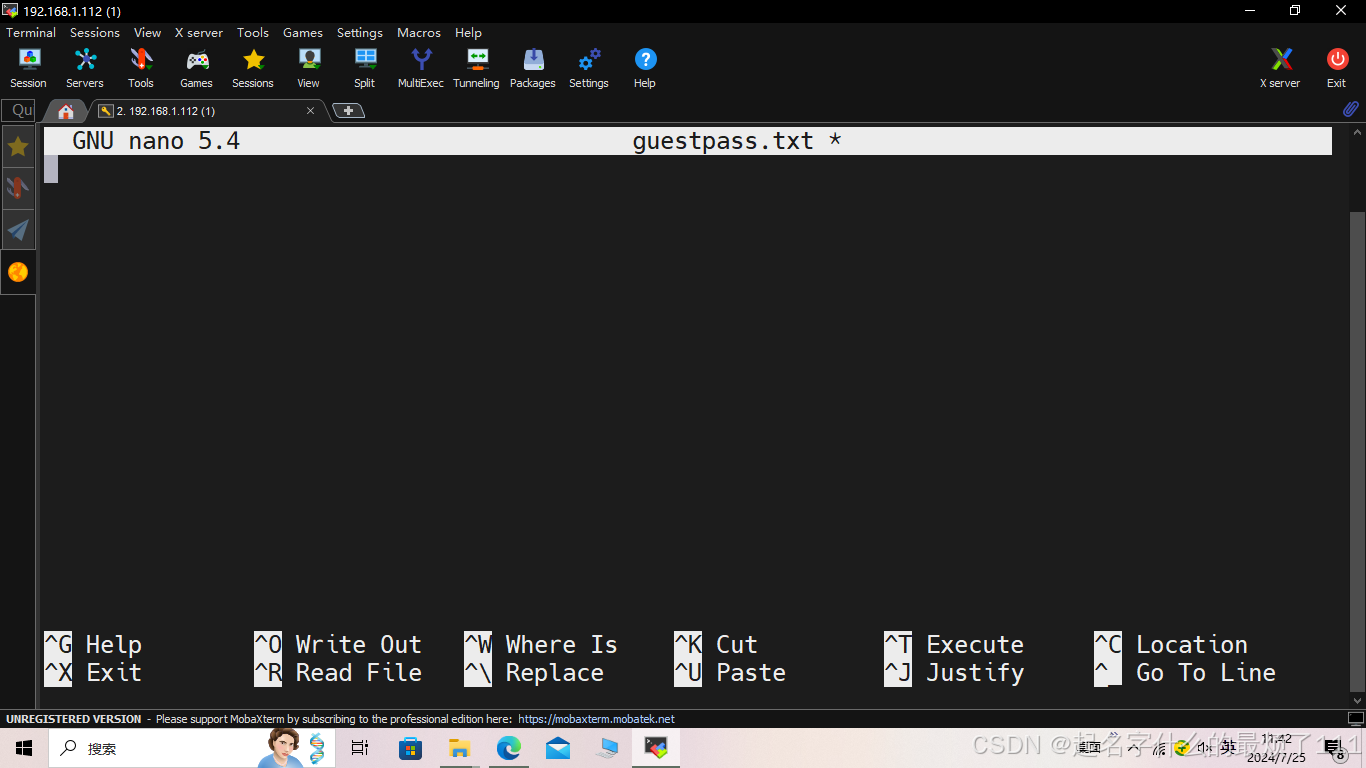Open the Tools menu in the menu bar
The width and height of the screenshot is (1366, 768).
253,32
